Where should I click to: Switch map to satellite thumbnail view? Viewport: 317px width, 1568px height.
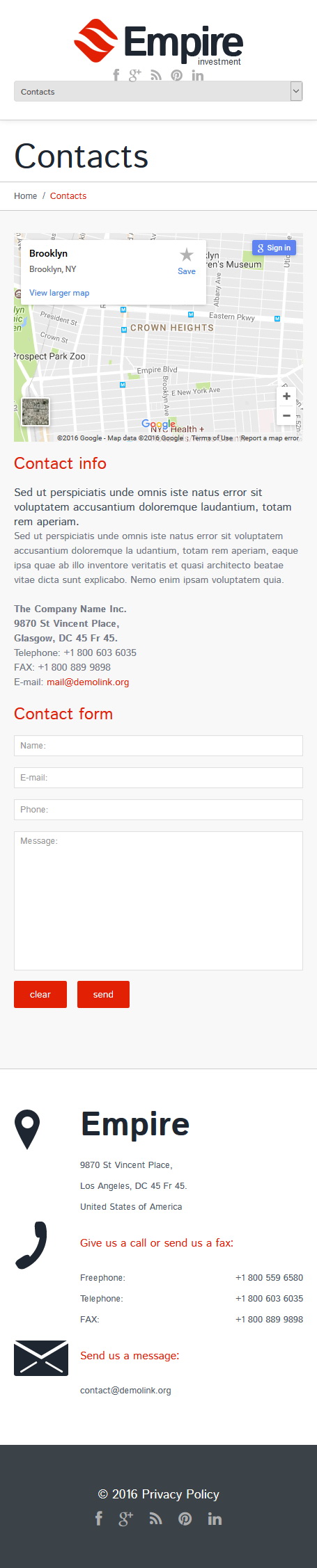[36, 412]
